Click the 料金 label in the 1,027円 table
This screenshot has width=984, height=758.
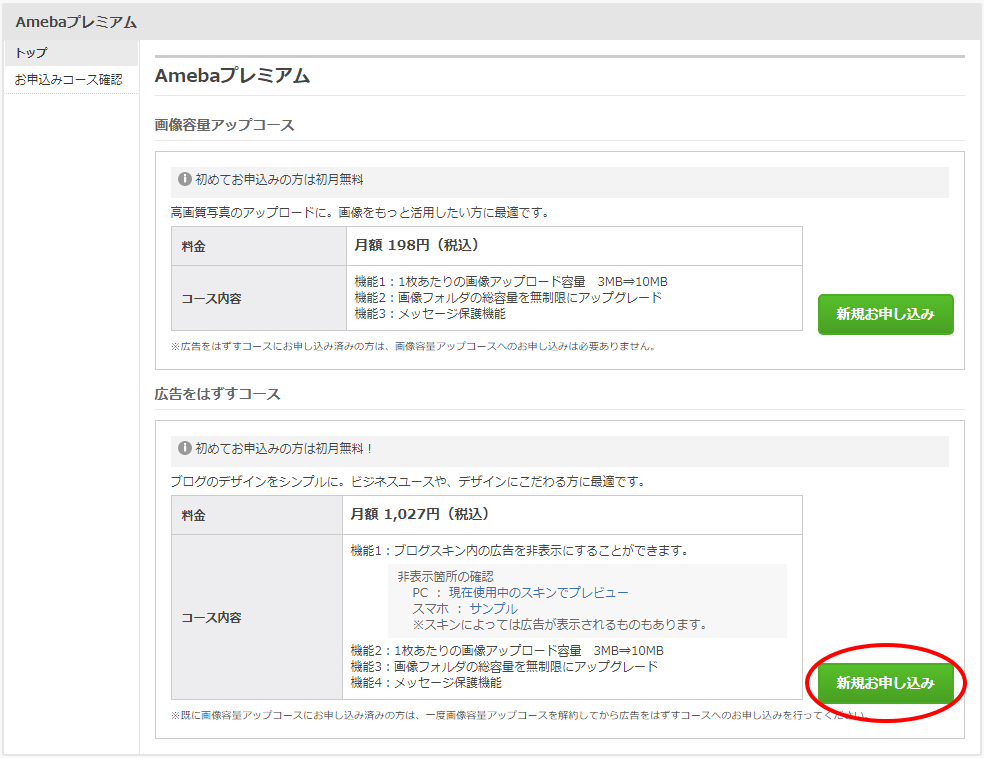coord(194,515)
